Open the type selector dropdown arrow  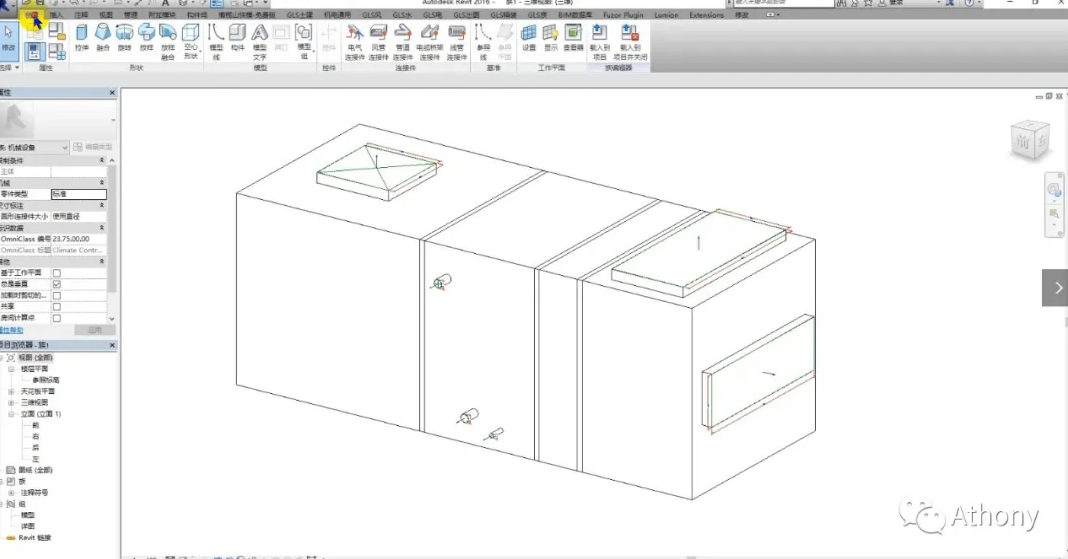[112, 121]
